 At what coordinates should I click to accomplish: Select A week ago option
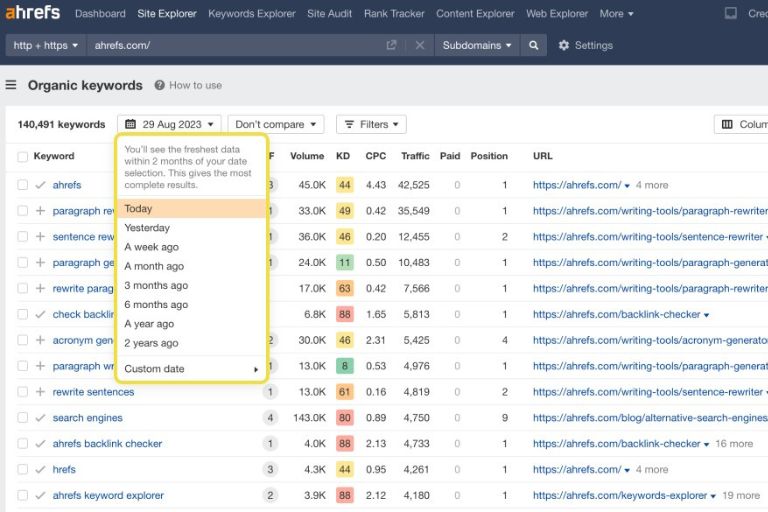[x=191, y=247]
